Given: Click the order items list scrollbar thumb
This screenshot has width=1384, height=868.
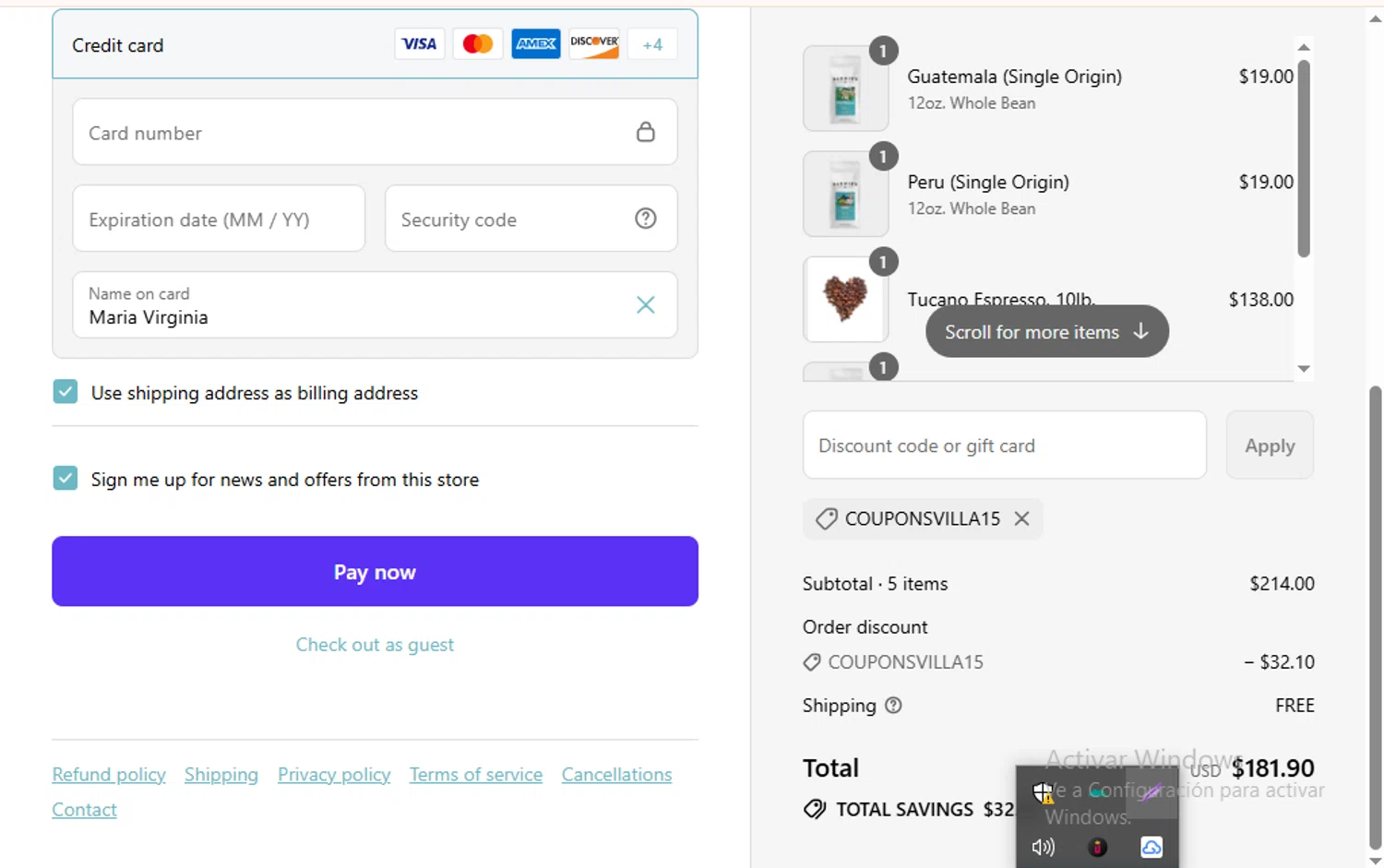Looking at the screenshot, I should click(1304, 158).
